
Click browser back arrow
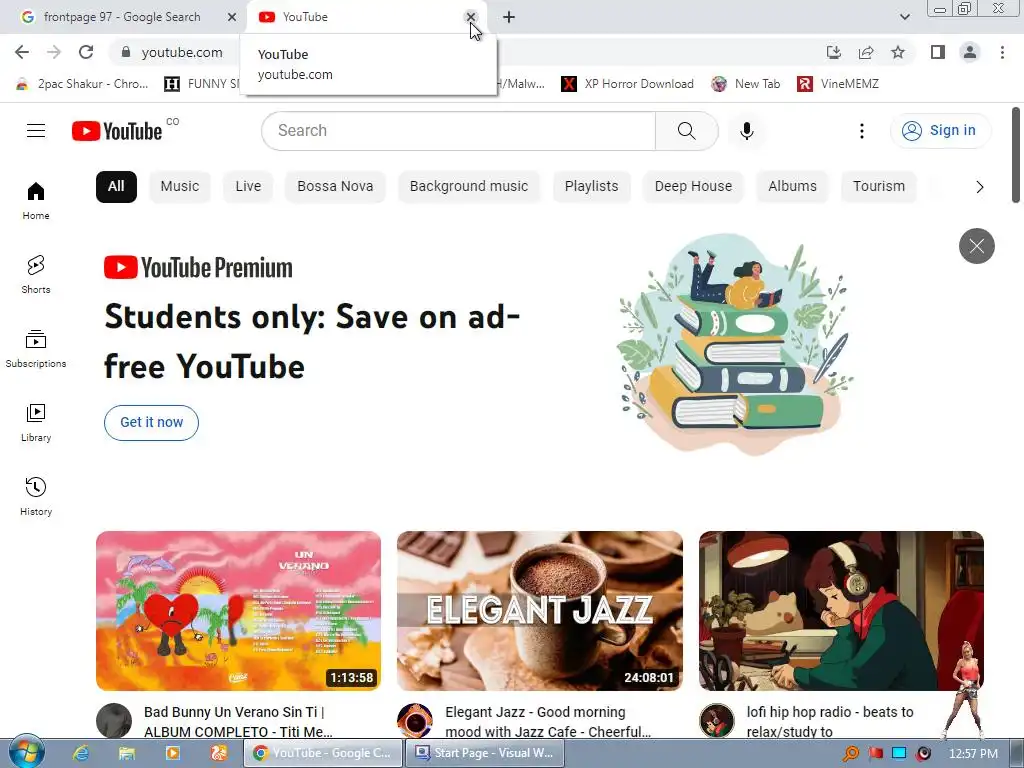[22, 52]
